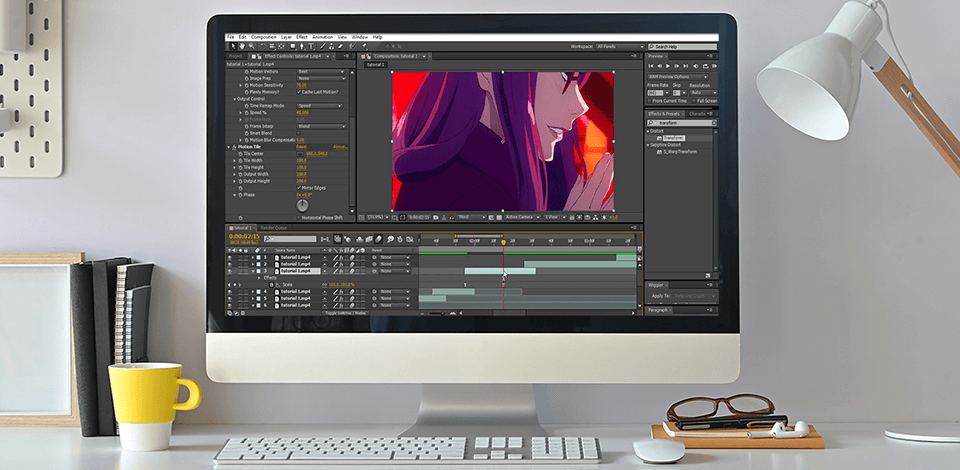The image size is (960, 470).
Task: Select the Clone Stamp tool
Action: (331, 47)
